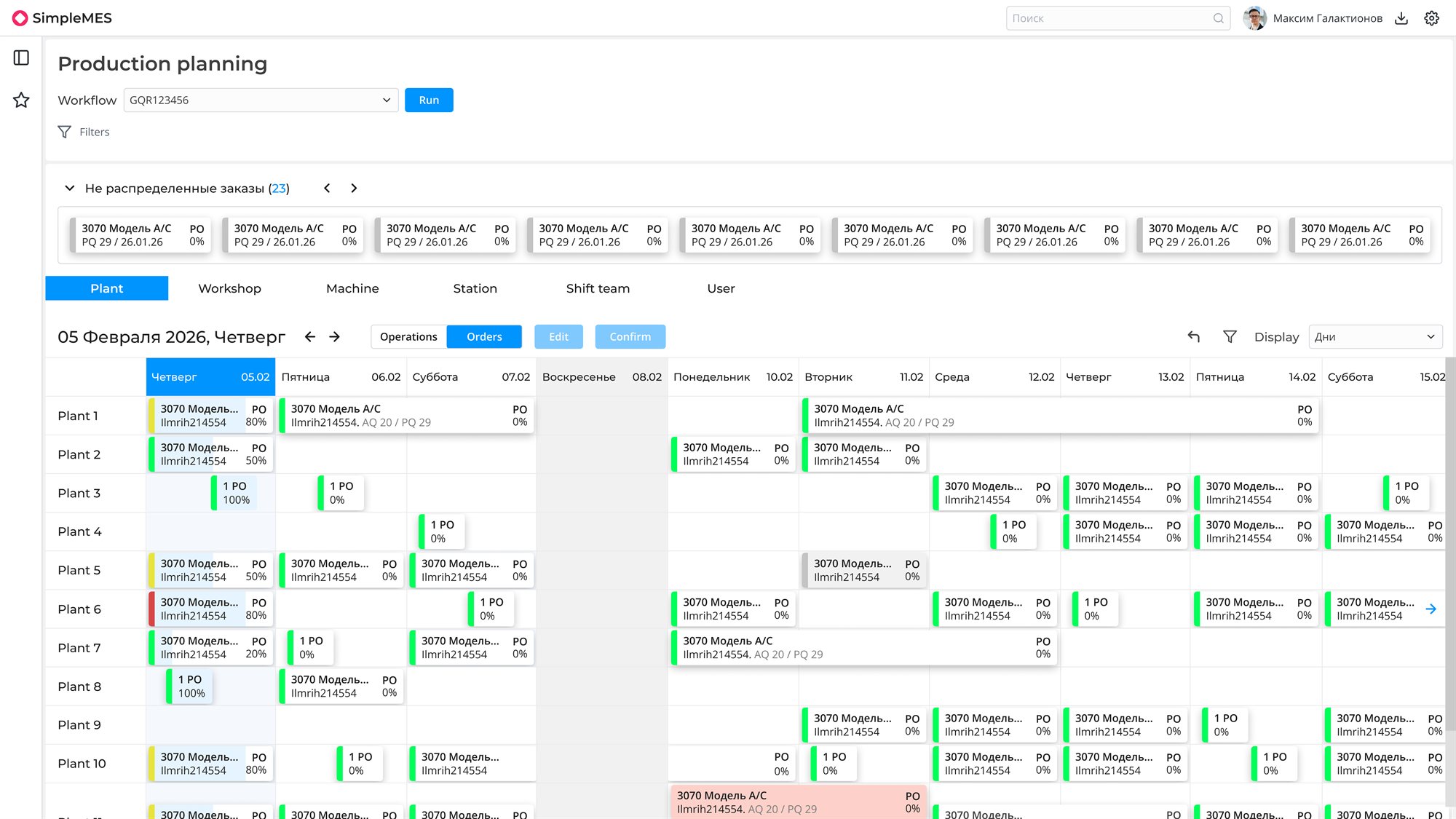1456x819 pixels.
Task: Switch view toggle to Operations
Action: 408,336
